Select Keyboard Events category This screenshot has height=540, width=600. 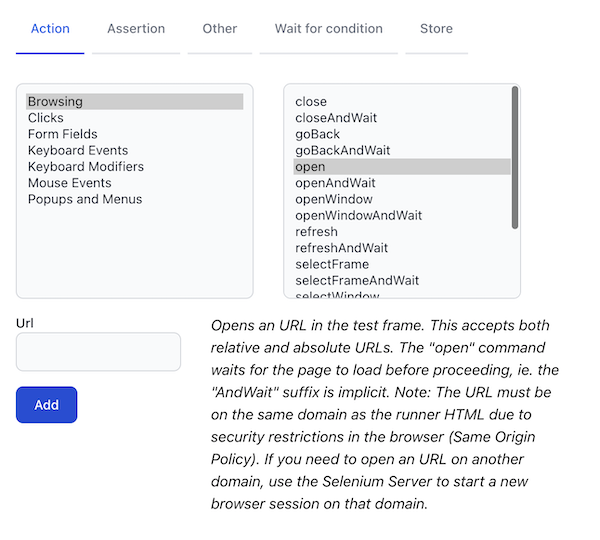pos(135,150)
